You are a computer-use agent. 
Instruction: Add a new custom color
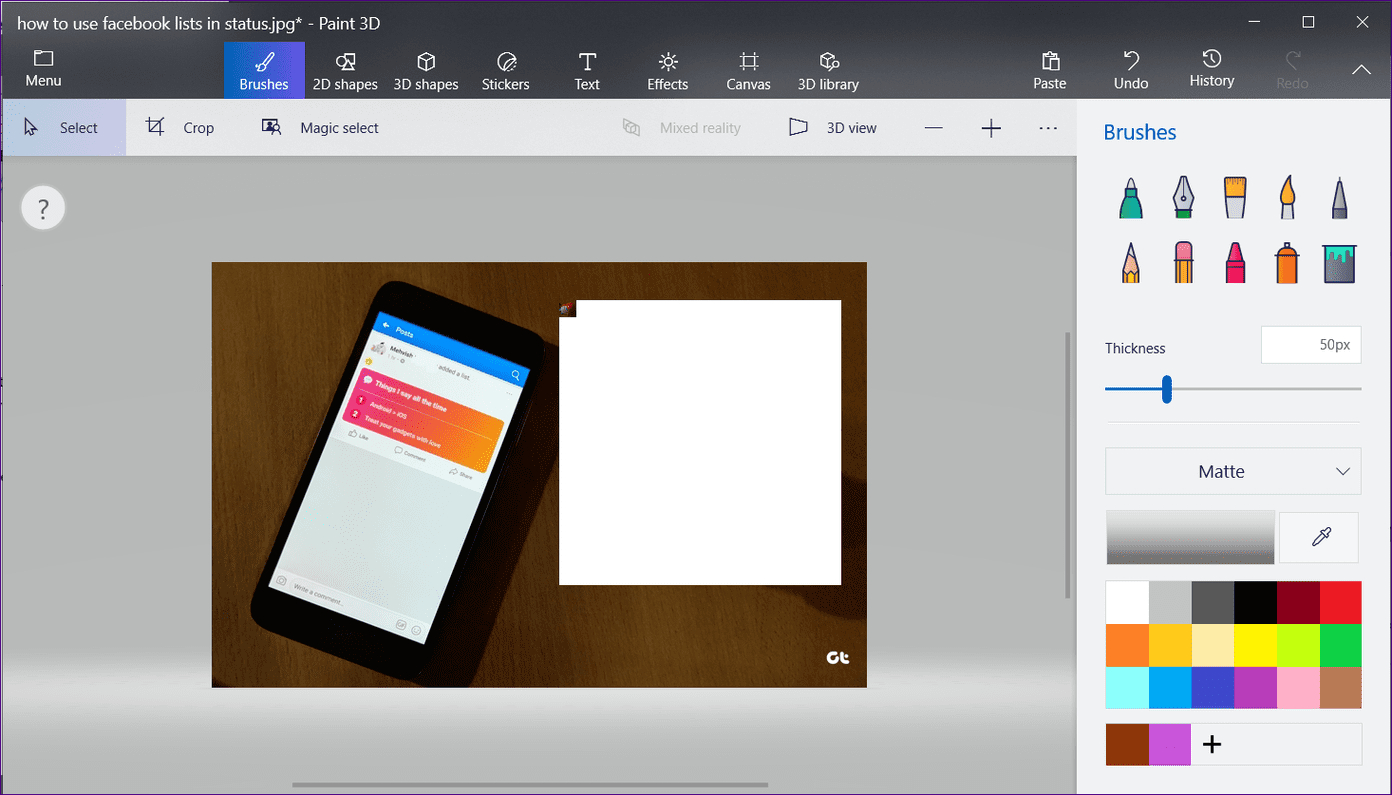(x=1212, y=744)
